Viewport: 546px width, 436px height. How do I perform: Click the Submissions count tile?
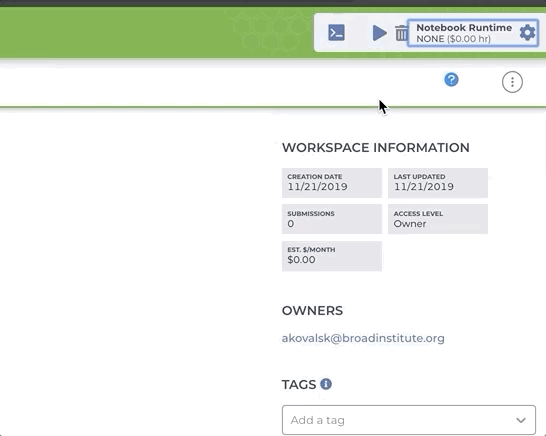(332, 219)
